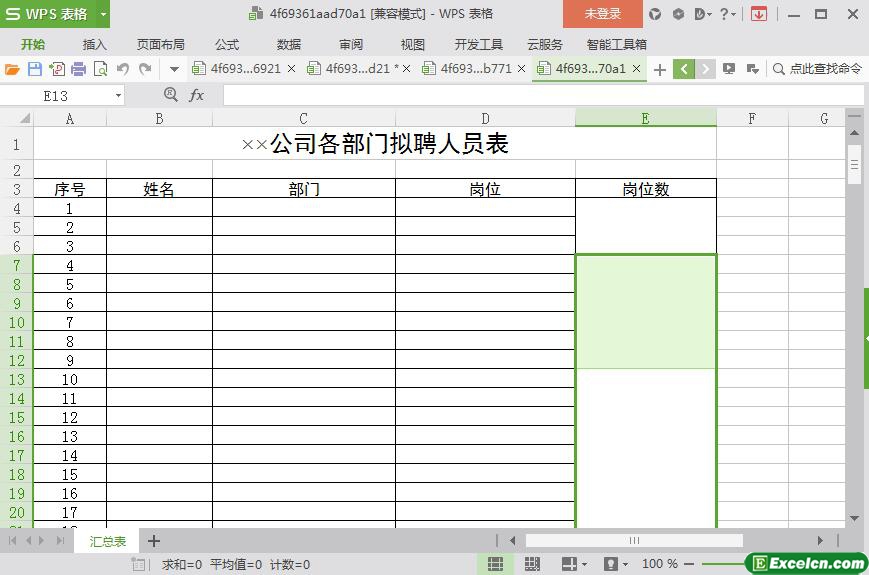Click the title ××公司各部门拟聘人员表
Screen dimensions: 869x575
375,144
